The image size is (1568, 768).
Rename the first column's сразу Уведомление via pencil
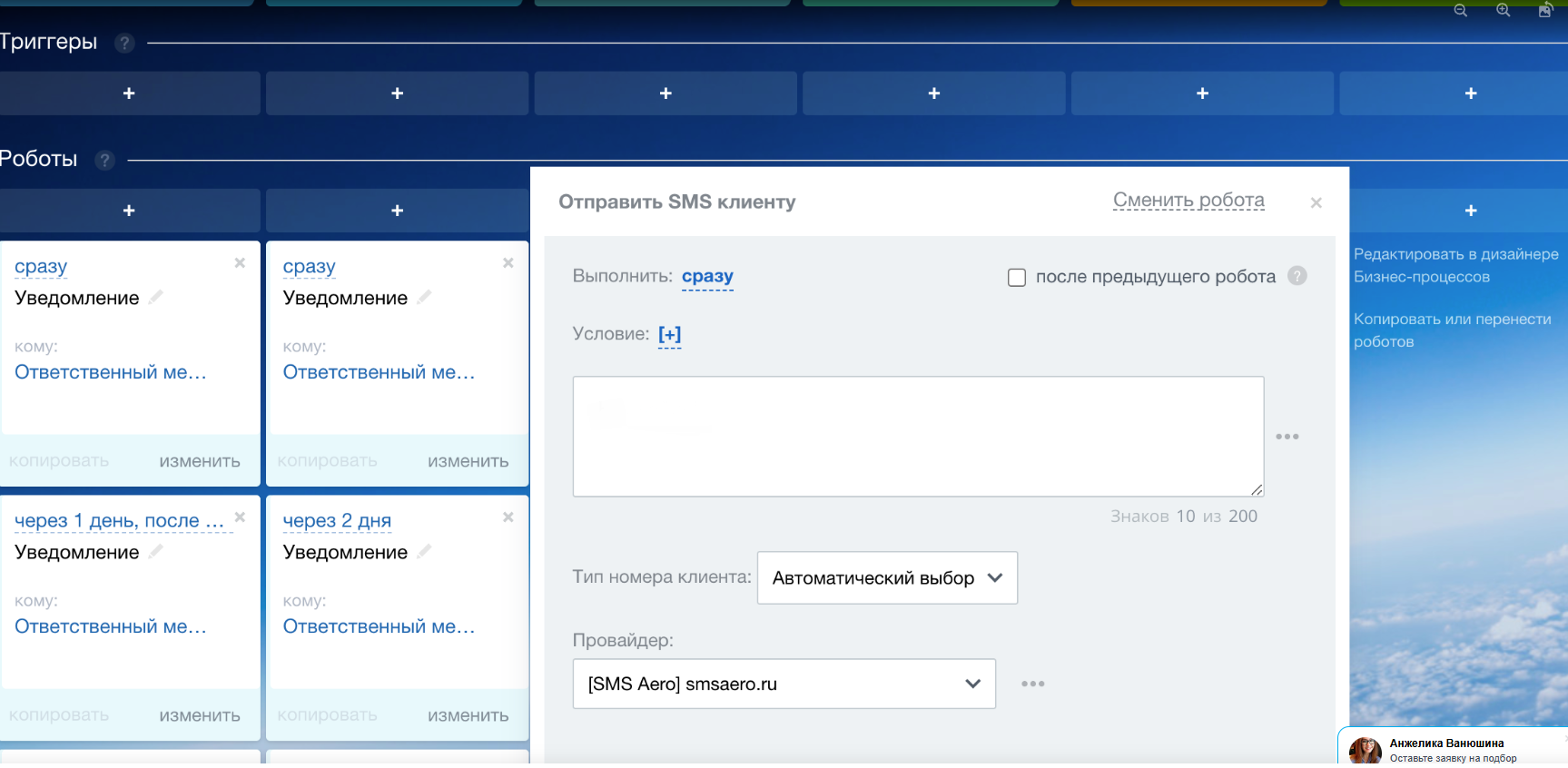156,296
